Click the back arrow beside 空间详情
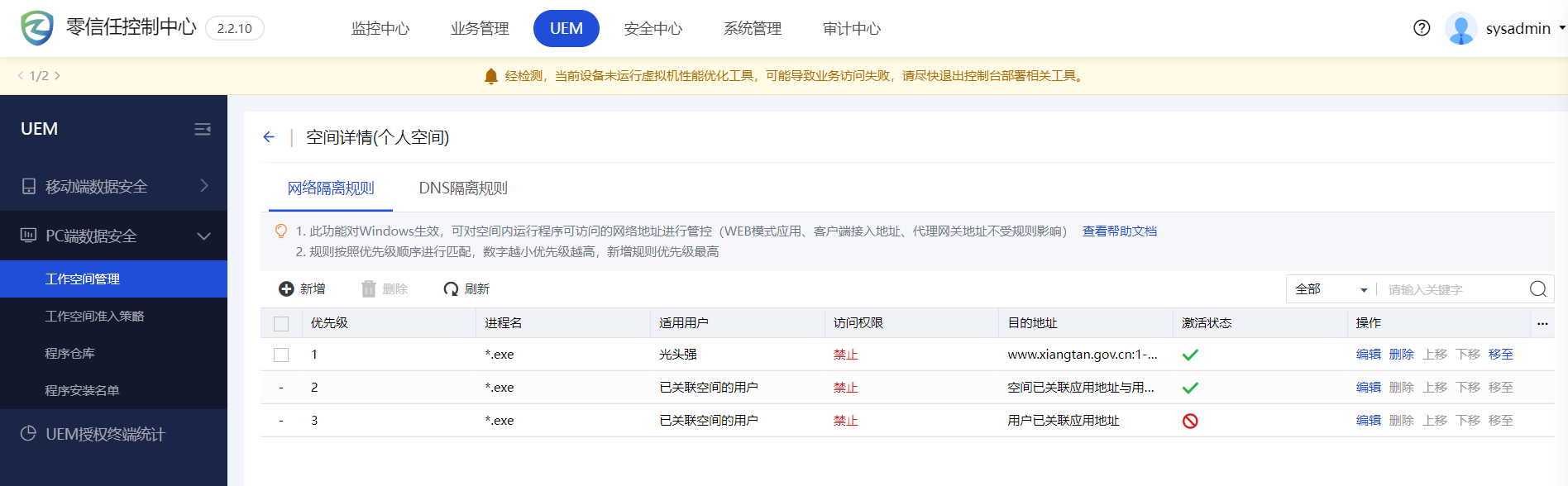 click(x=269, y=137)
